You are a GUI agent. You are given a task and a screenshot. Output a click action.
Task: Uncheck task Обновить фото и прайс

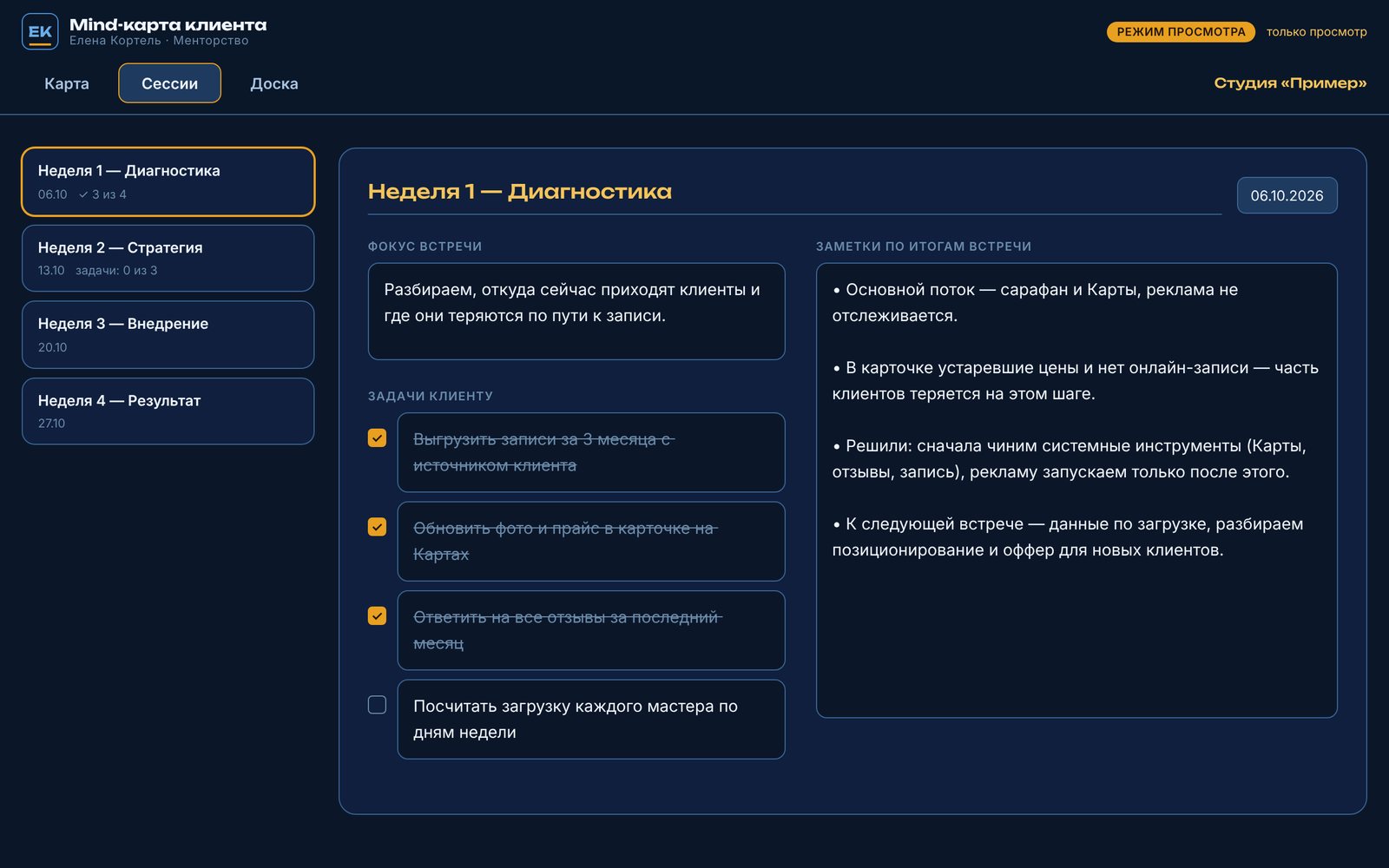[x=377, y=527]
